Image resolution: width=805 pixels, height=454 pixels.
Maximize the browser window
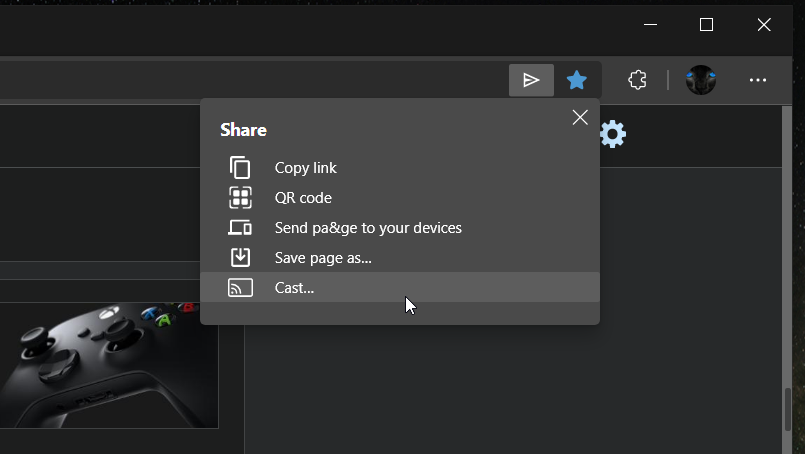(x=706, y=25)
